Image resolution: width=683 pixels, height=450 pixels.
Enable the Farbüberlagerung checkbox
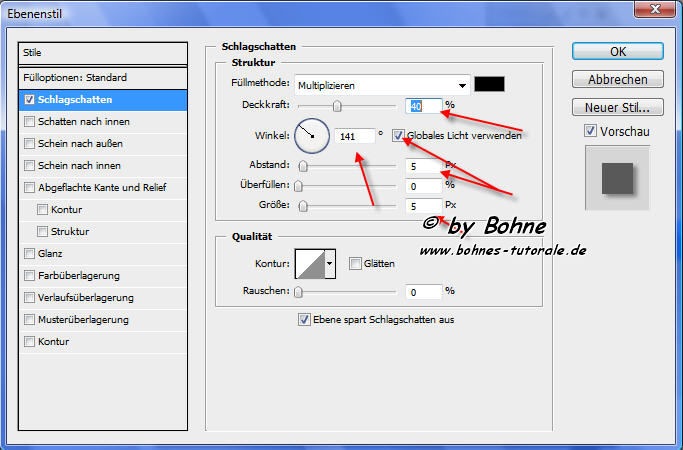tap(31, 275)
